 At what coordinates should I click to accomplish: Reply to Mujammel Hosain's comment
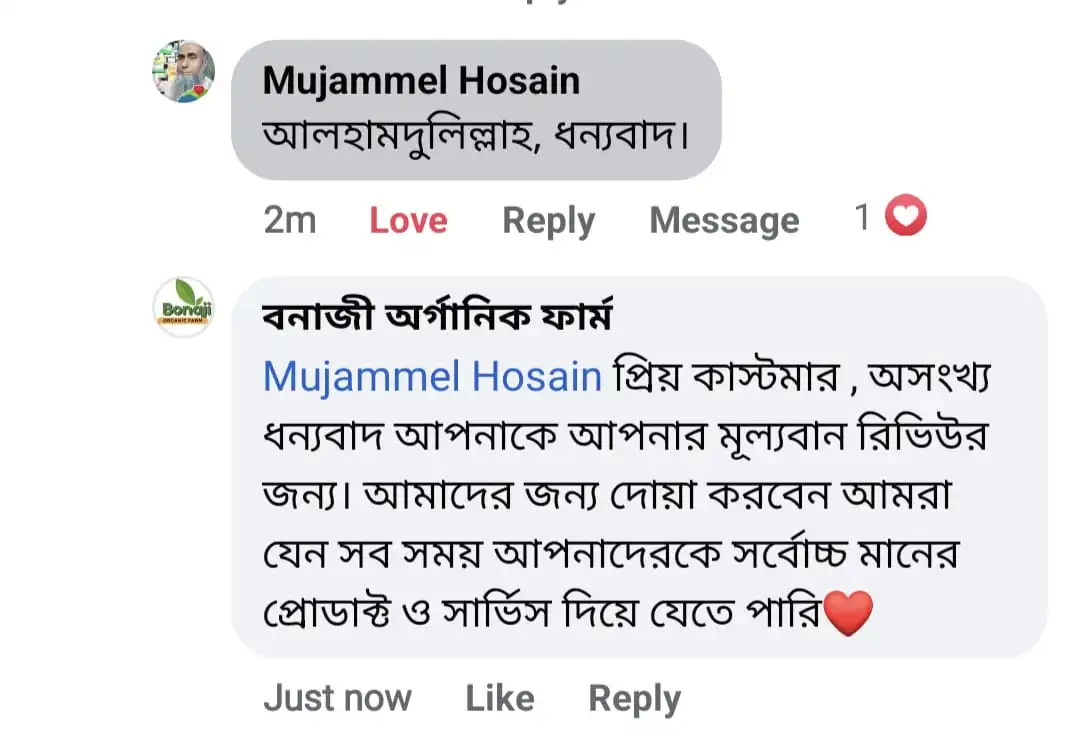click(x=548, y=220)
